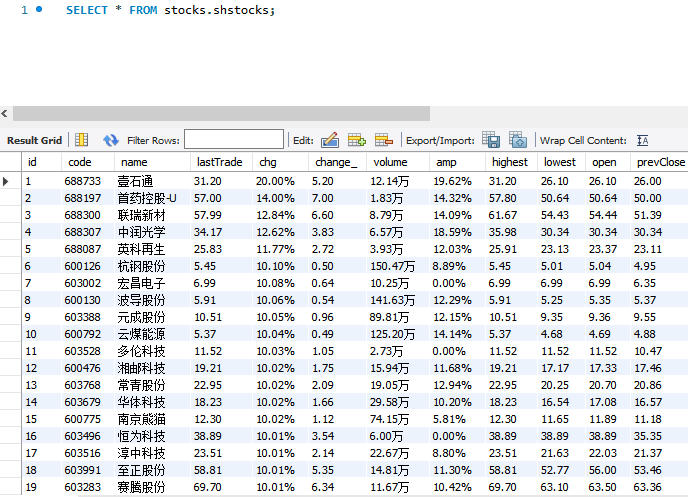Click the prevClose column header
Image resolution: width=688 pixels, height=497 pixels.
pyautogui.click(x=660, y=162)
